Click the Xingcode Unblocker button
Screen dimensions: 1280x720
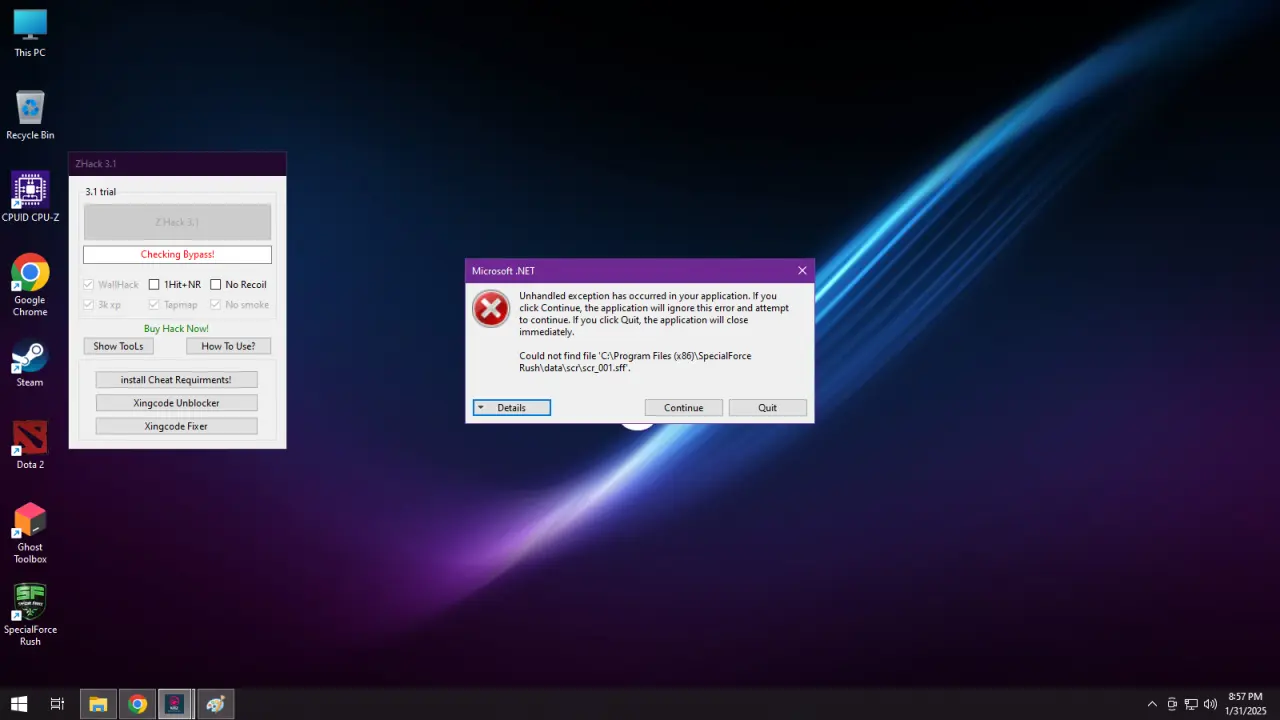[176, 403]
